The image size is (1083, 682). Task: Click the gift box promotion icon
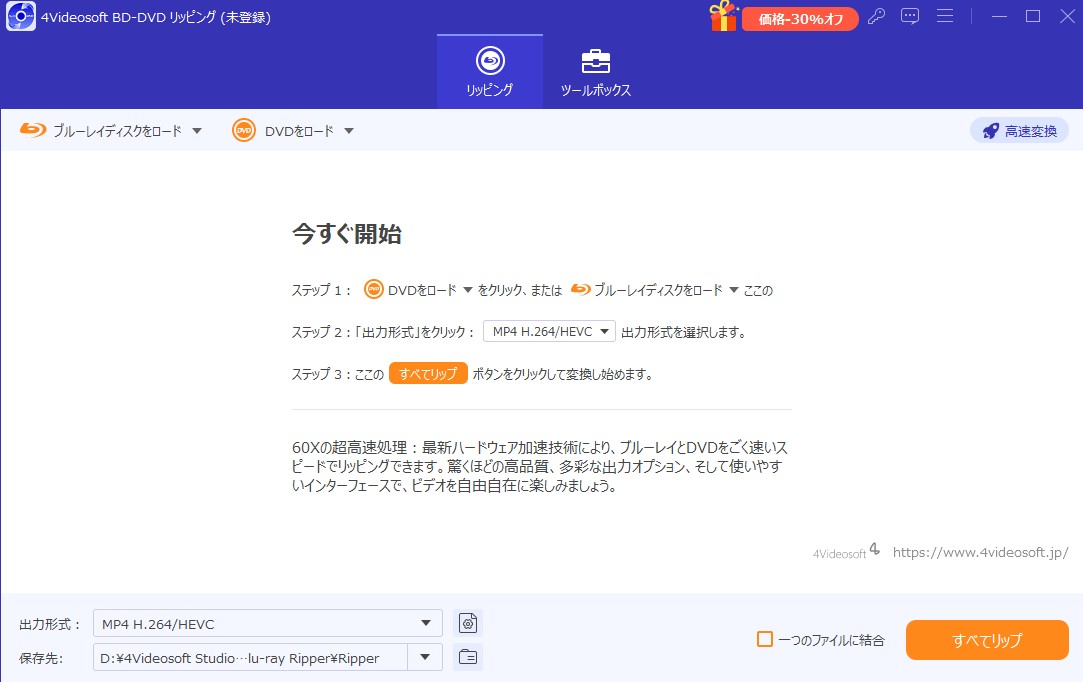723,16
